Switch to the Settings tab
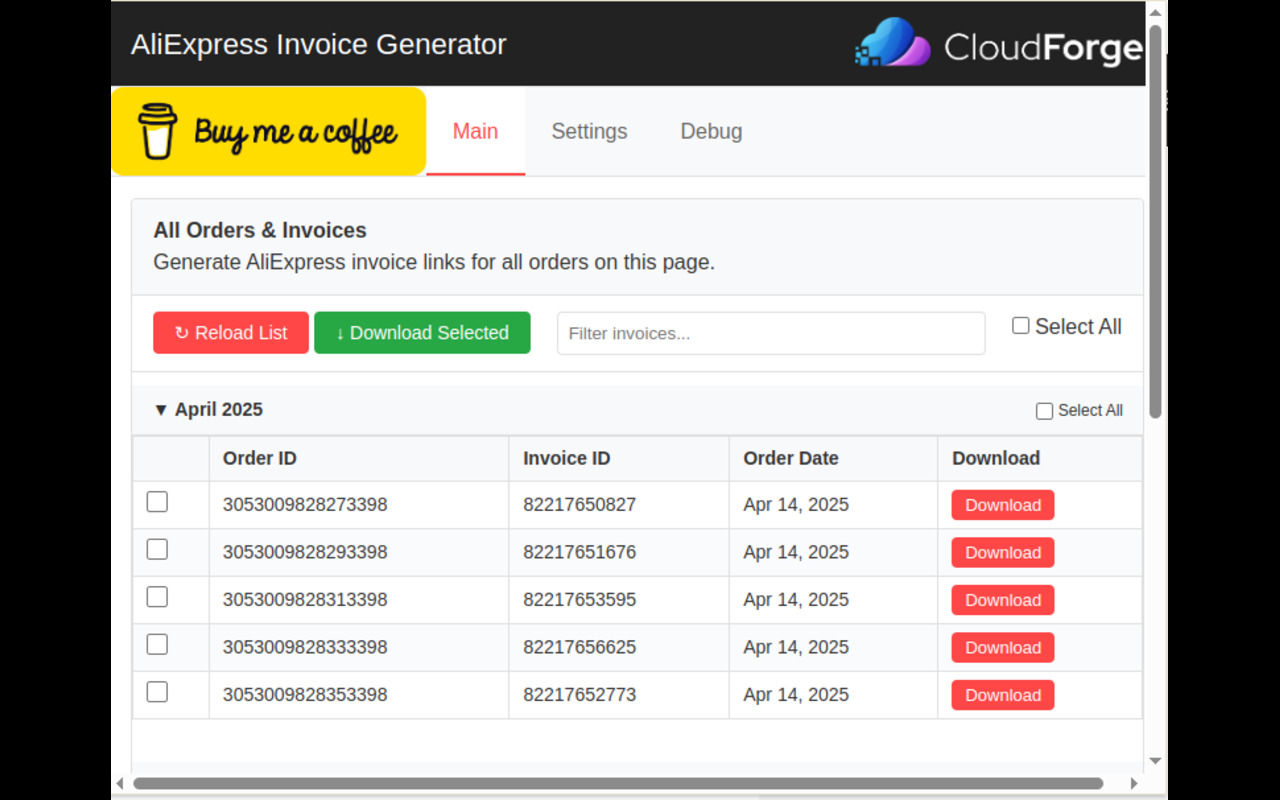This screenshot has width=1280, height=800. (x=589, y=131)
